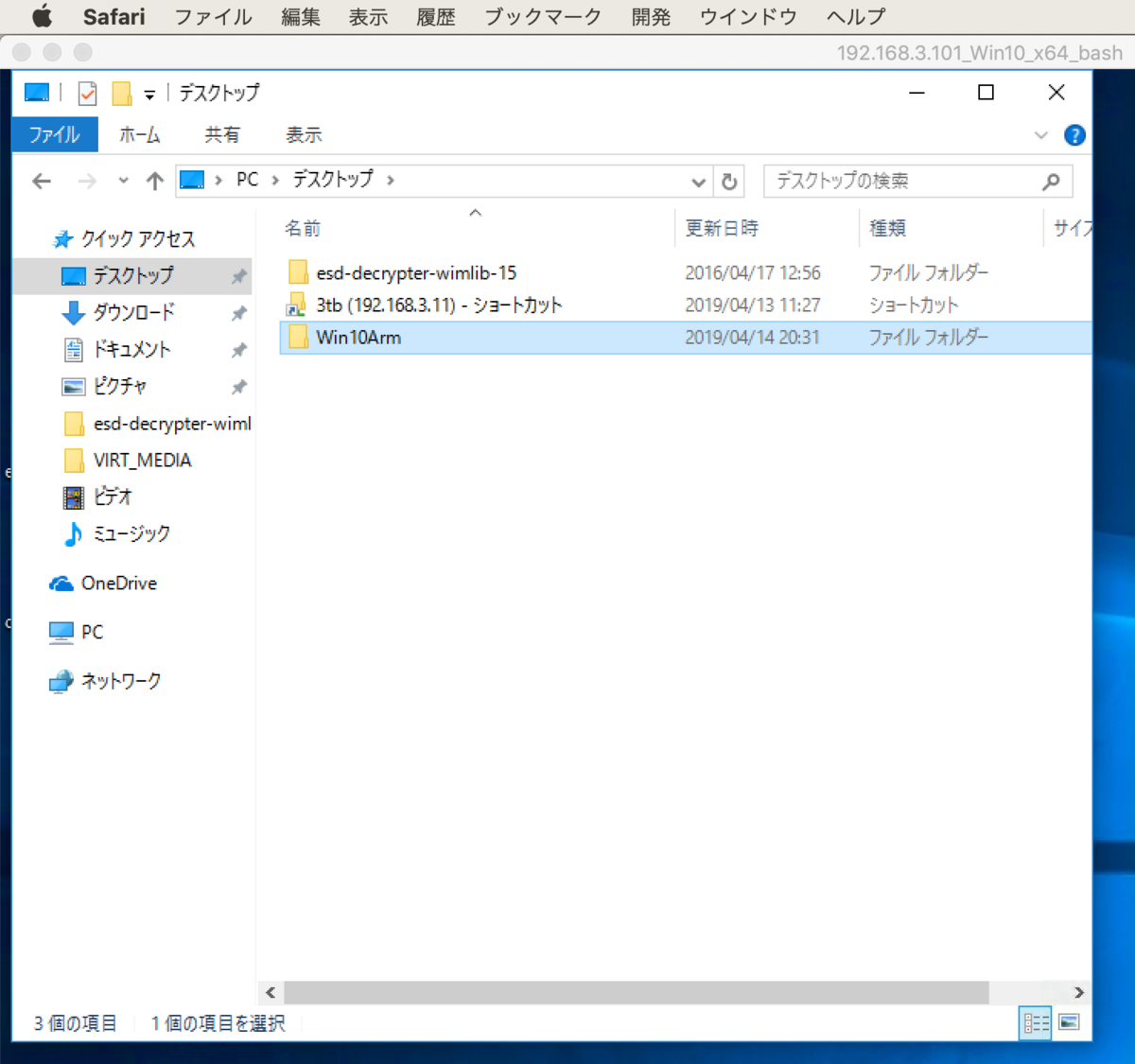
Task: Open the Safari menu in menu bar
Action: pyautogui.click(x=113, y=16)
